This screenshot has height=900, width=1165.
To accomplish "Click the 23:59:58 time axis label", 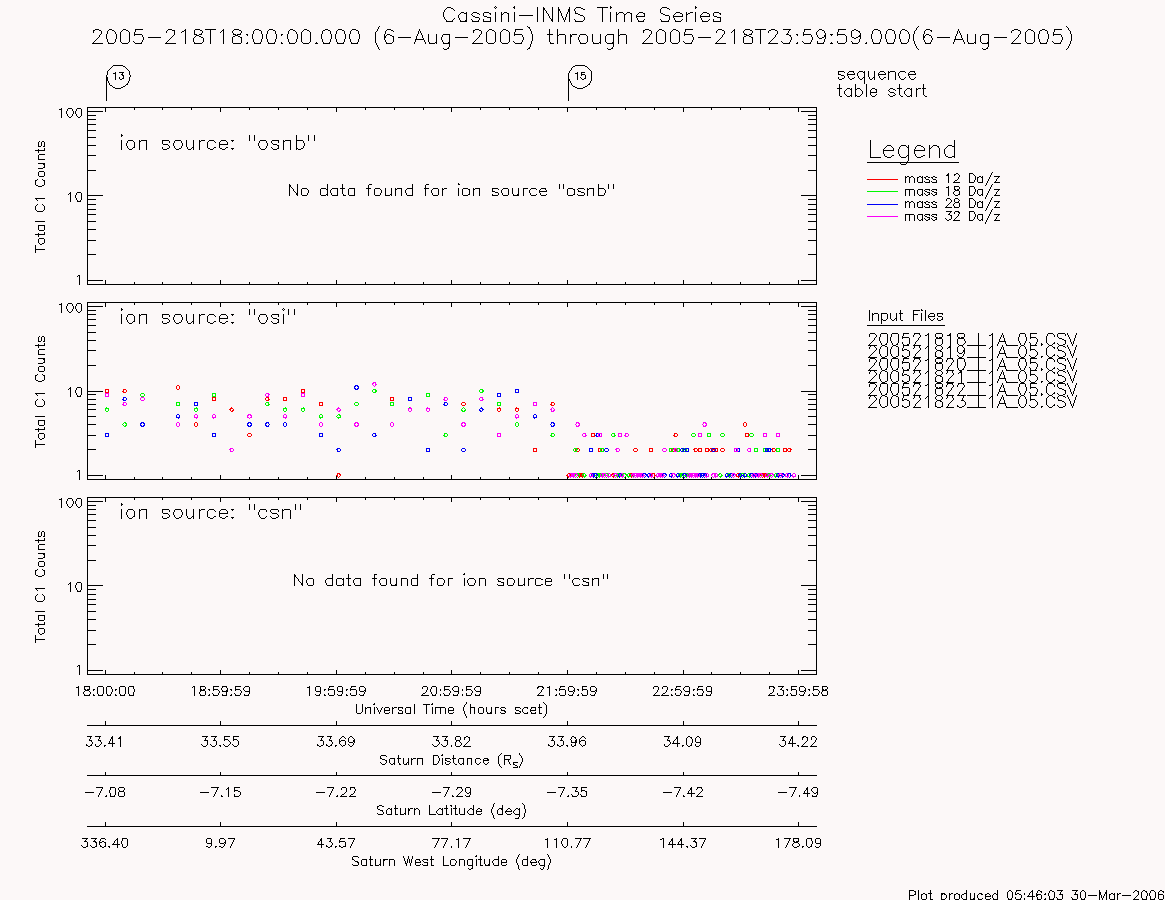I will click(x=798, y=691).
